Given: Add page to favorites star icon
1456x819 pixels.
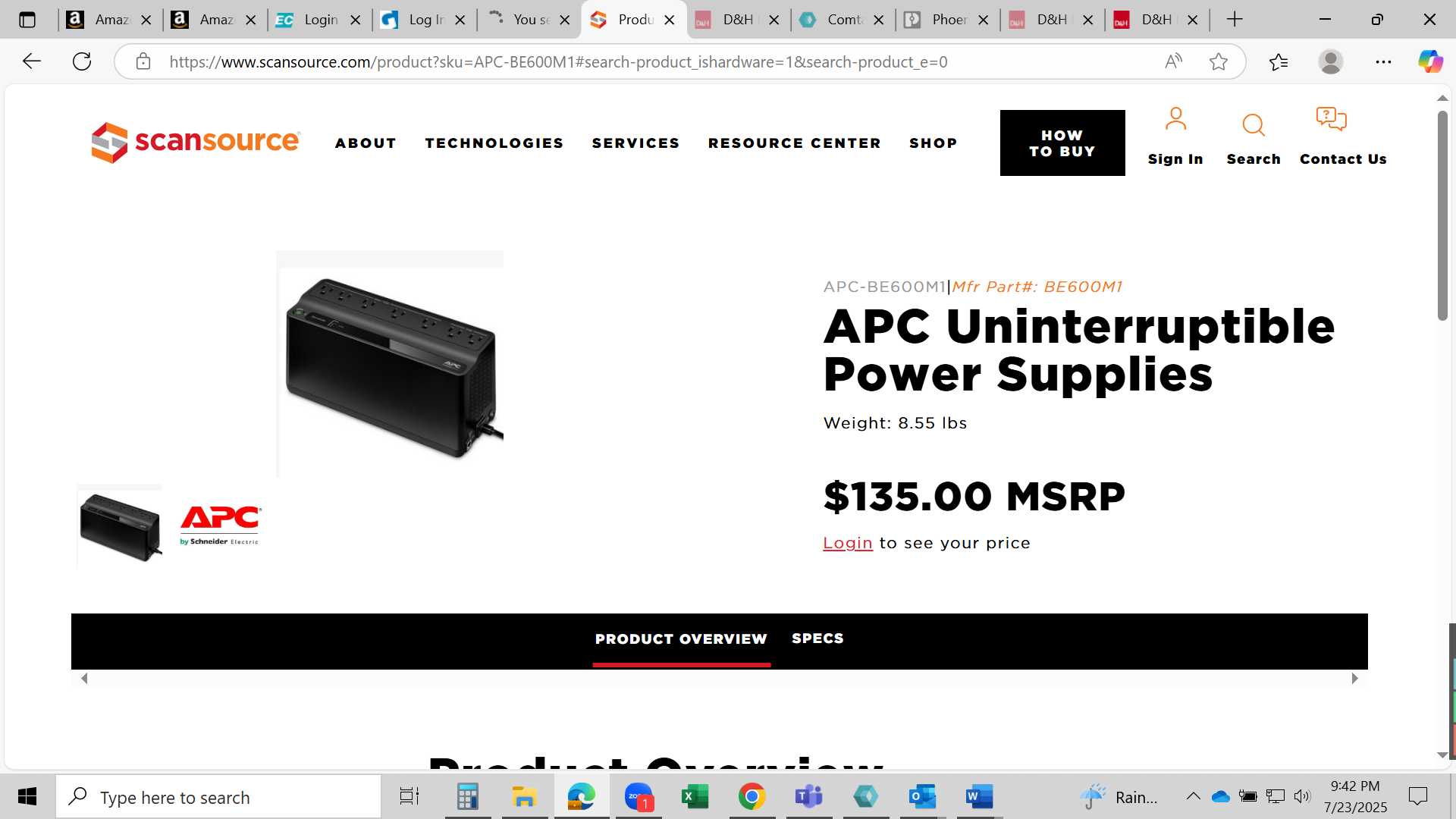Looking at the screenshot, I should [1219, 61].
